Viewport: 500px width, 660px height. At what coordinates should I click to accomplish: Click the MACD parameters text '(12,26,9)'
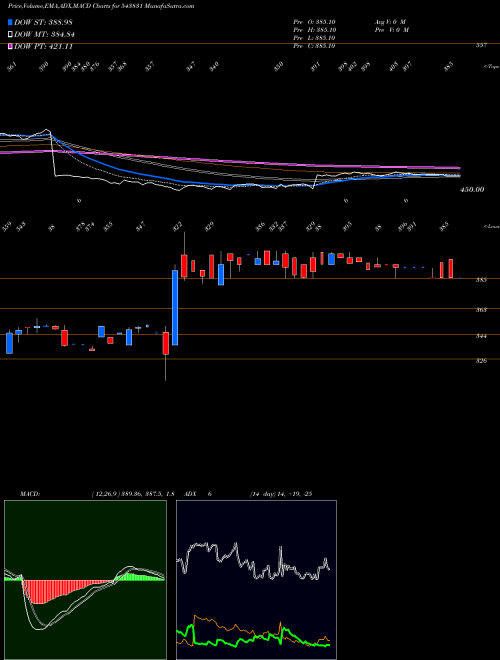tap(104, 494)
